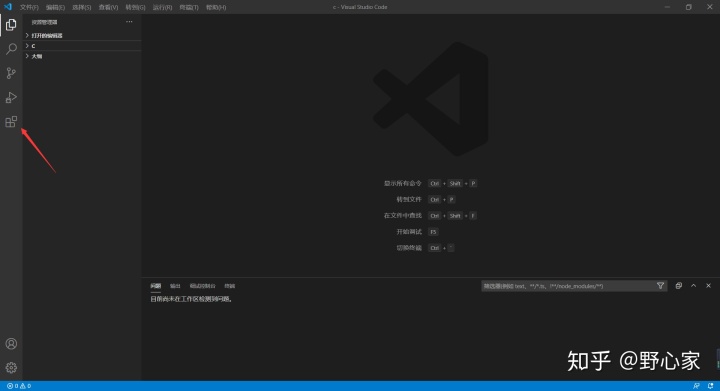Click the 切换终端 shortcut hint
The width and height of the screenshot is (720, 391).
tap(409, 248)
